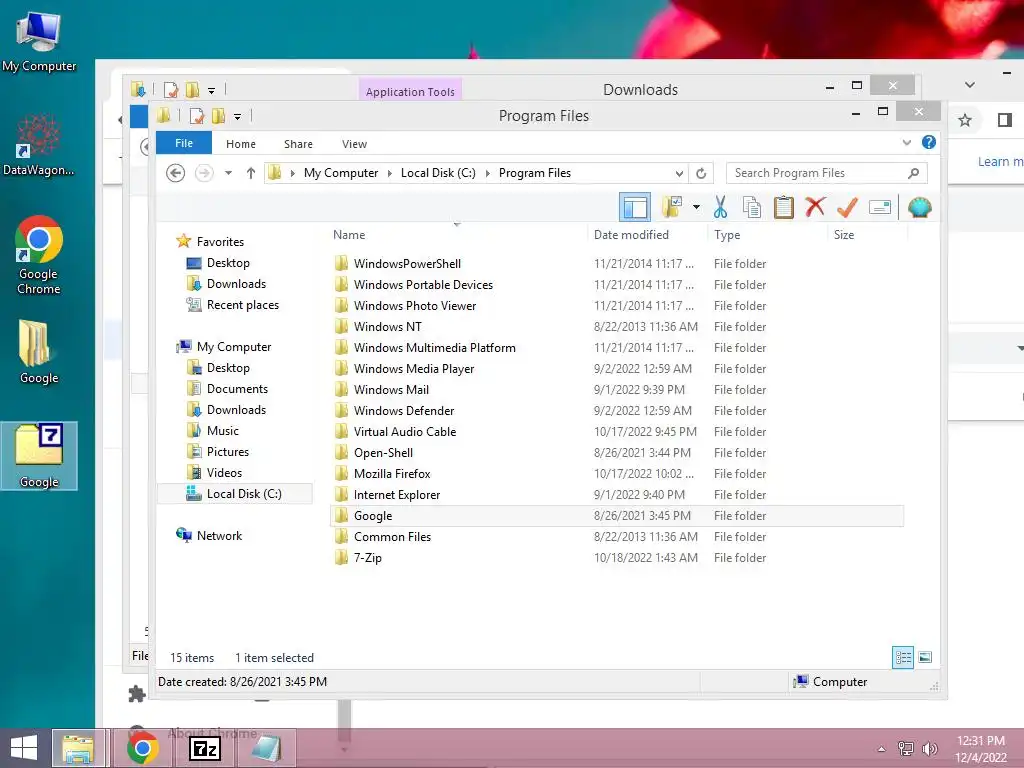Switch to large icons view button
Viewport: 1024px width, 768px height.
[925, 658]
